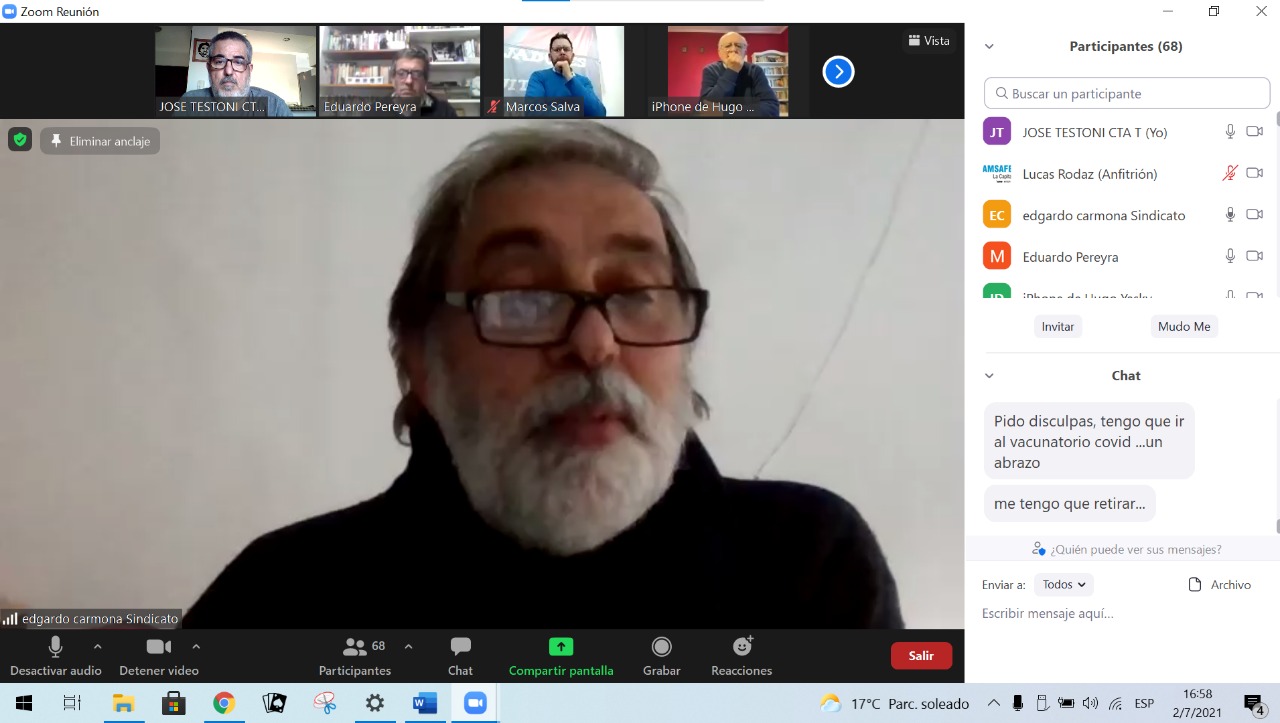The width and height of the screenshot is (1280, 723).
Task: Open the Reacciones emoji menu
Action: 742,656
